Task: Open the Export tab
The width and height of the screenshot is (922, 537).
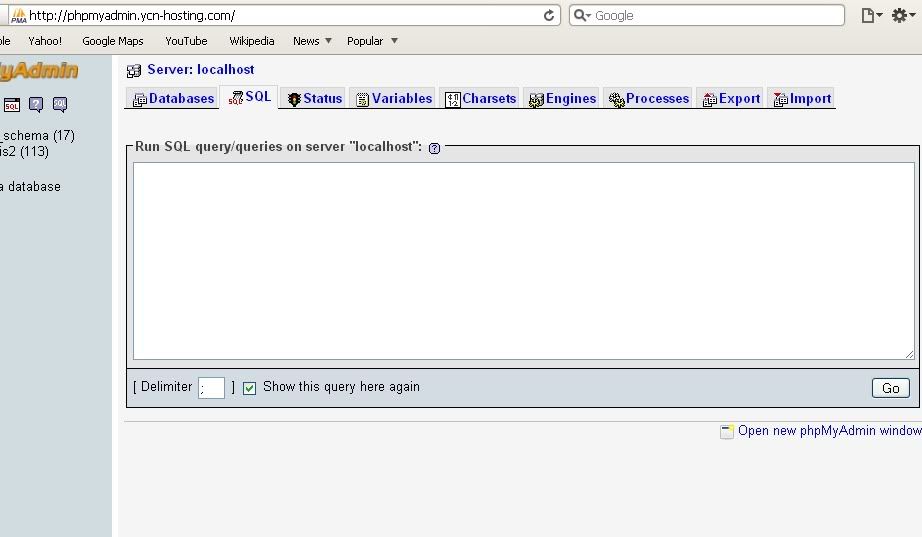Action: click(x=731, y=99)
